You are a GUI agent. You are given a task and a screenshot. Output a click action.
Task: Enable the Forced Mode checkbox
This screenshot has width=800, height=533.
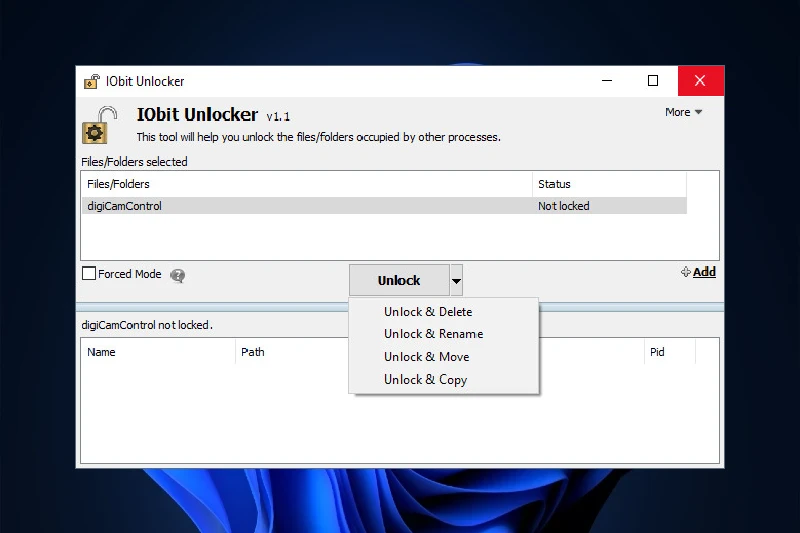pyautogui.click(x=89, y=273)
